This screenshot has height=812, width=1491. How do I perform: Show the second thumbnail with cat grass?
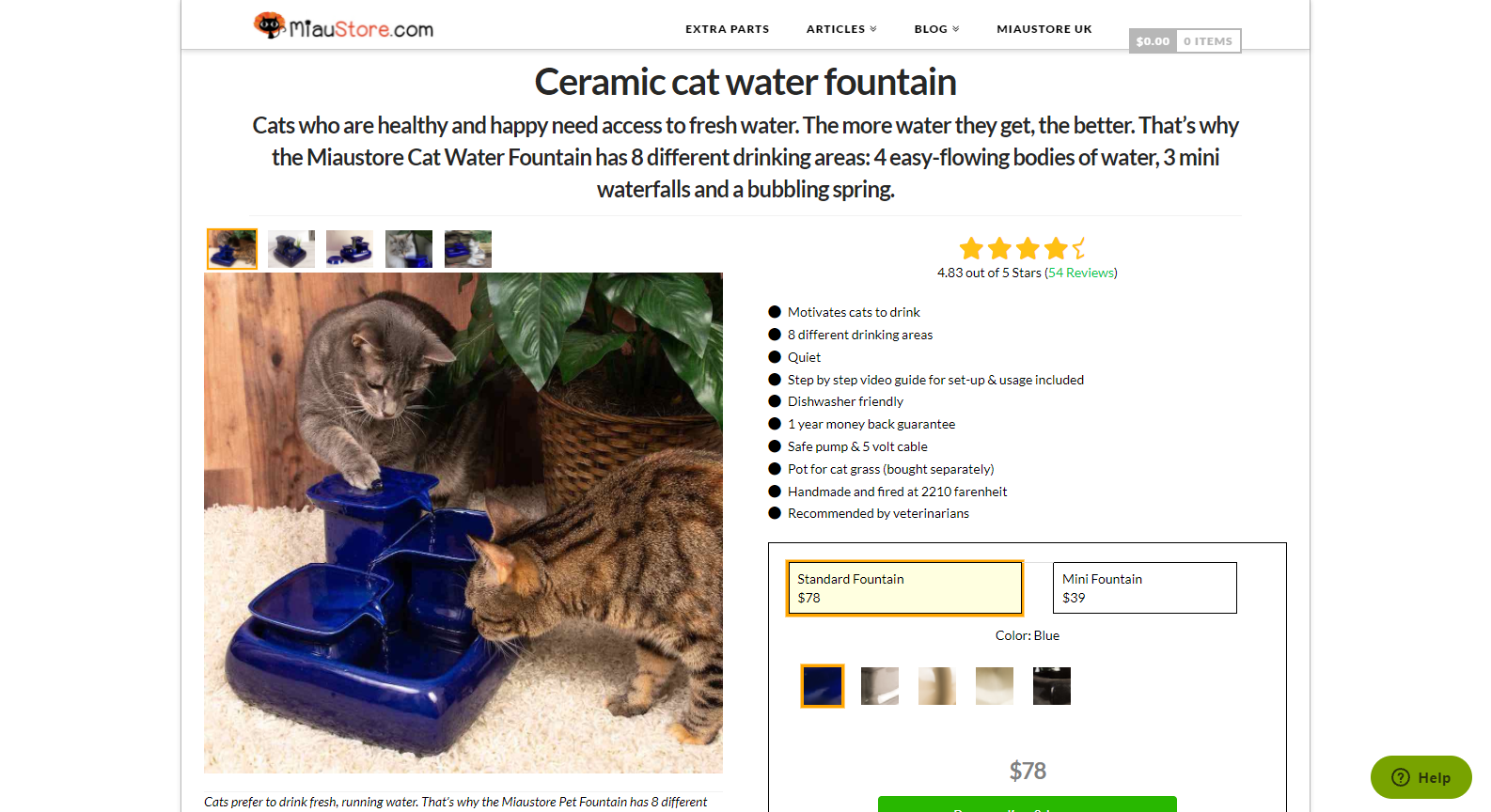[x=291, y=249]
